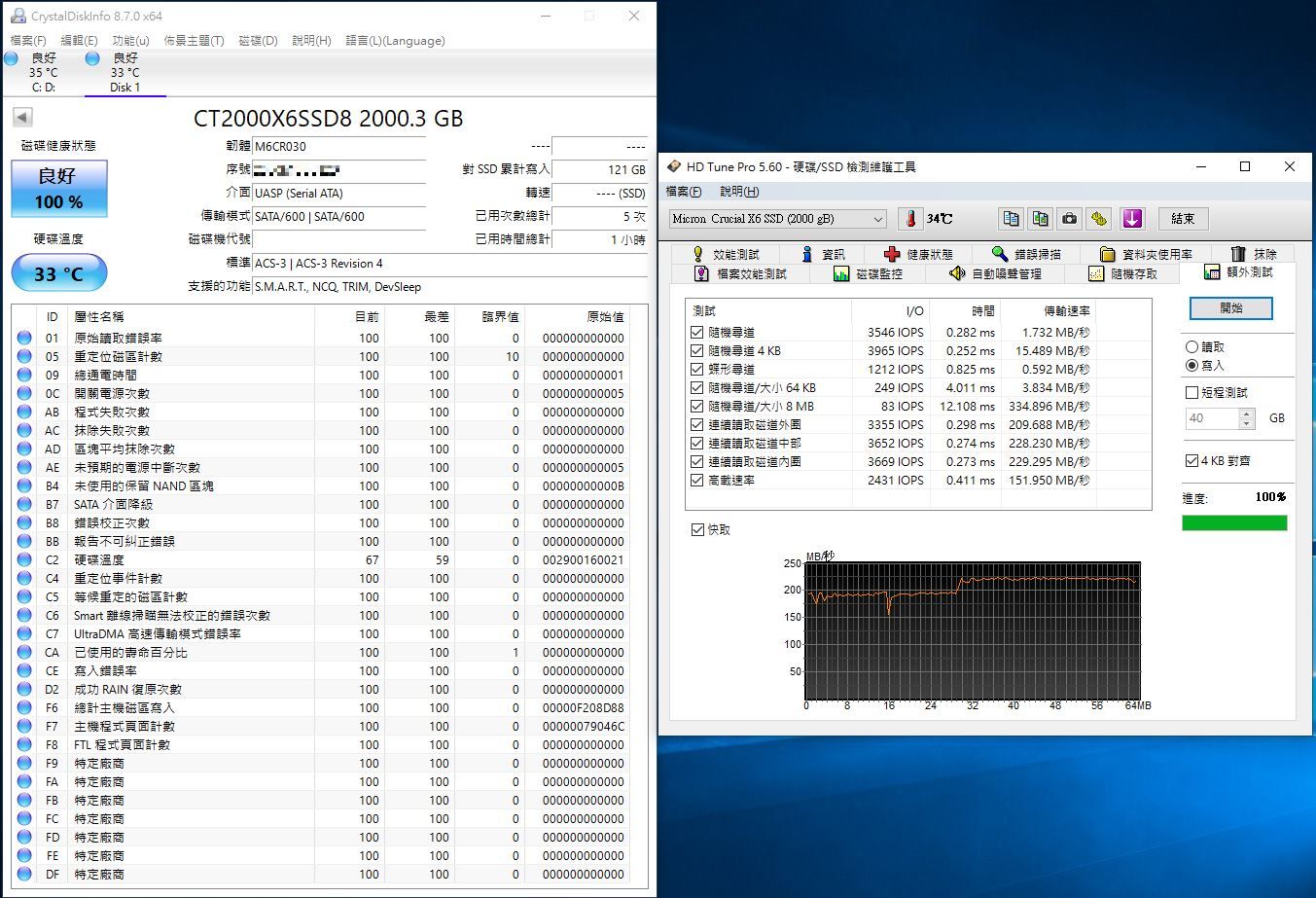Open the 佈景主題(T) menu
The width and height of the screenshot is (1316, 898).
click(x=194, y=41)
